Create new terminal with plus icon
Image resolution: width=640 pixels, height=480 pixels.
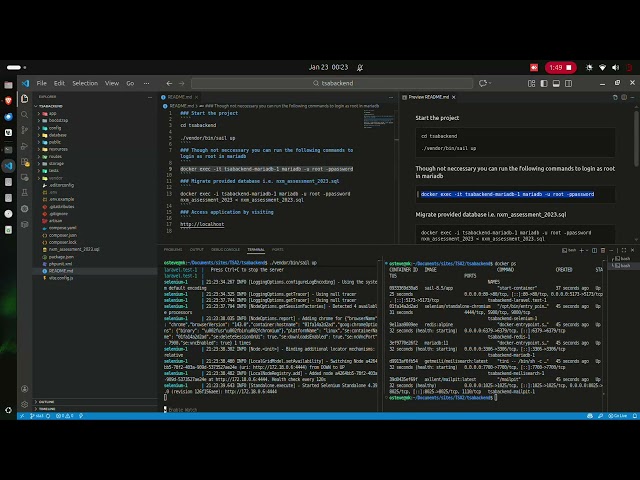click(x=581, y=250)
